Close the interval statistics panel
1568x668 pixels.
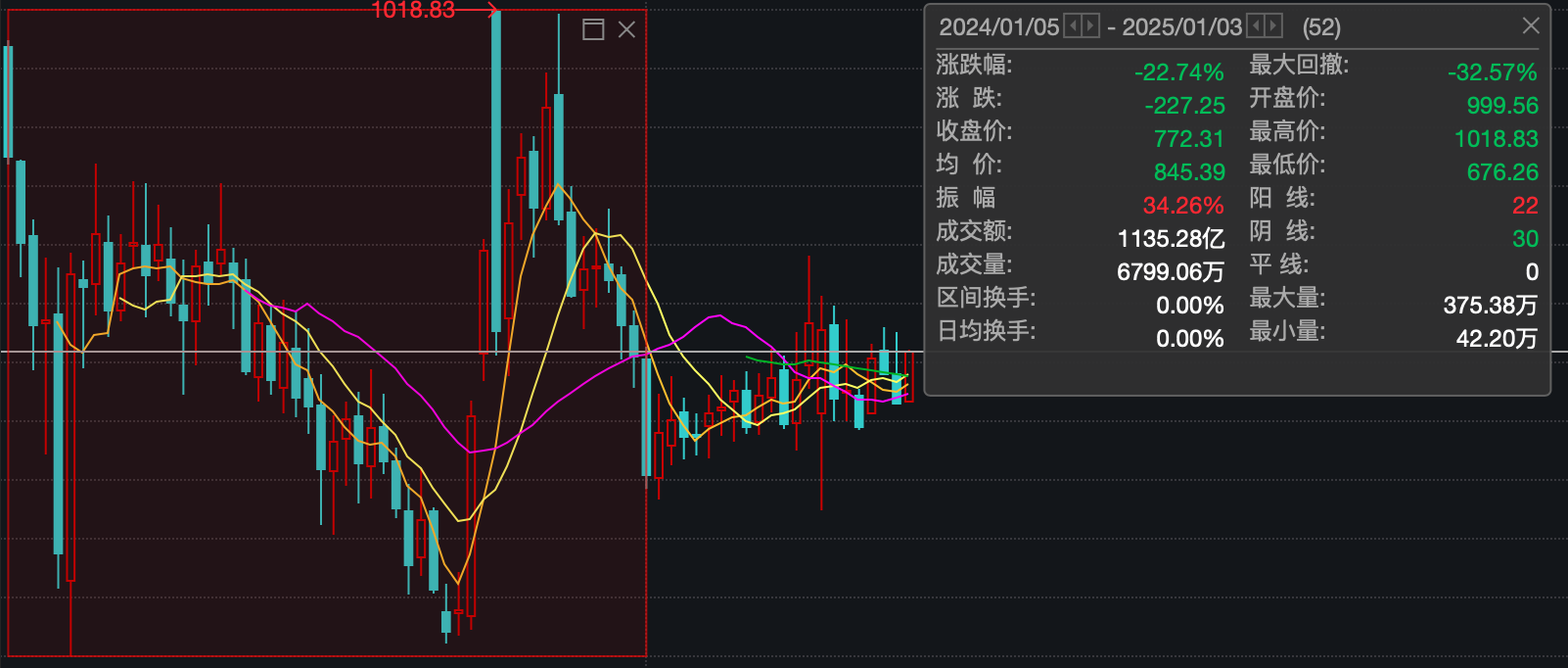pyautogui.click(x=1531, y=25)
